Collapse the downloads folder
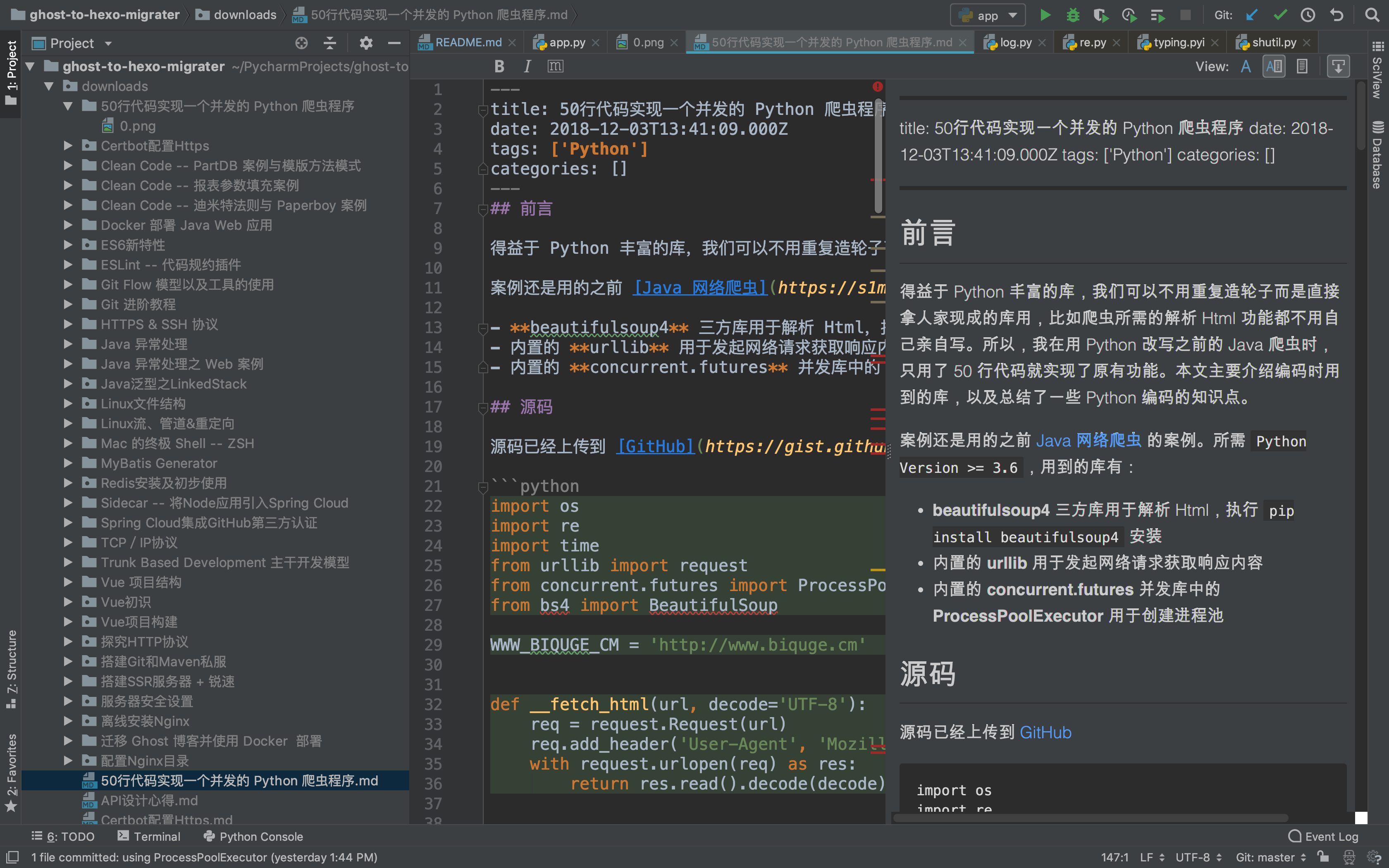The image size is (1389, 868). click(x=49, y=86)
